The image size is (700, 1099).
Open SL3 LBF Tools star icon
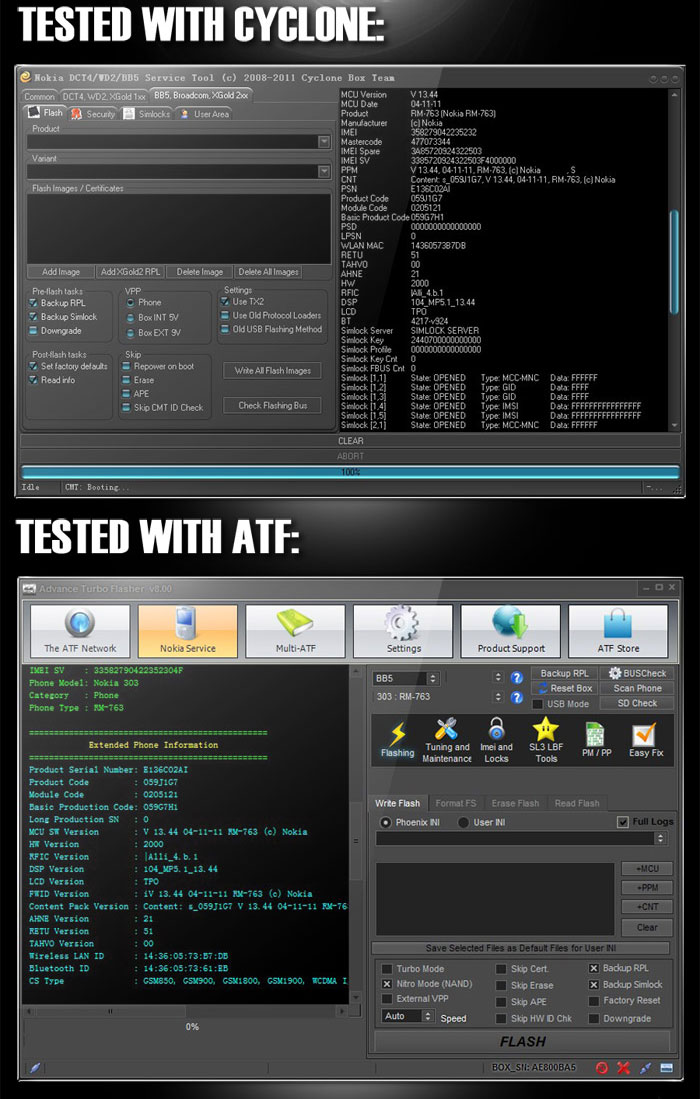pyautogui.click(x=546, y=729)
